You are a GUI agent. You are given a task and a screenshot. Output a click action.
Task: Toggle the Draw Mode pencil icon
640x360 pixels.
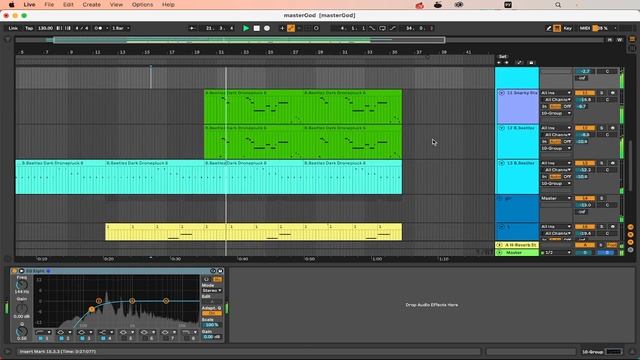pos(549,28)
